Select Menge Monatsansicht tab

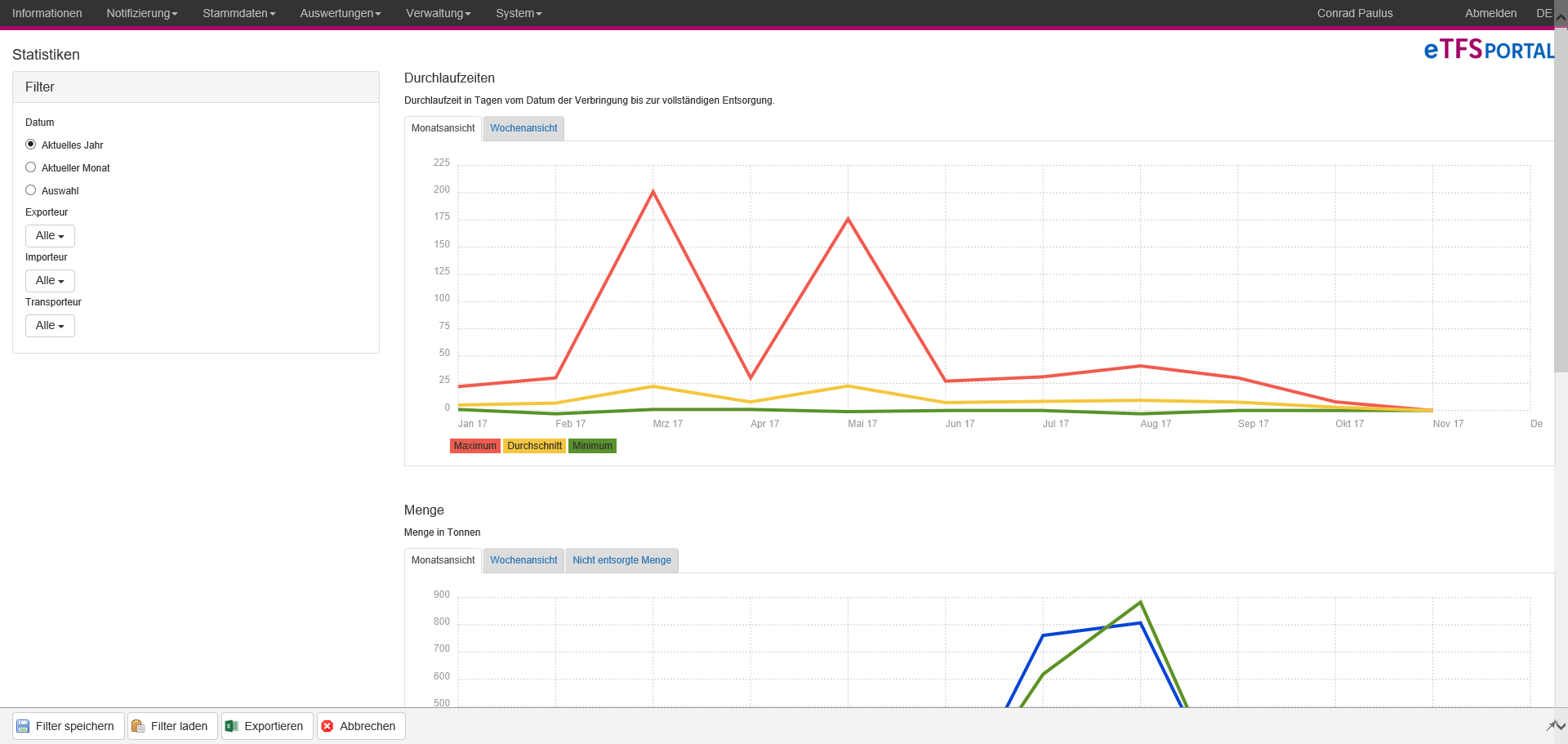(x=443, y=560)
